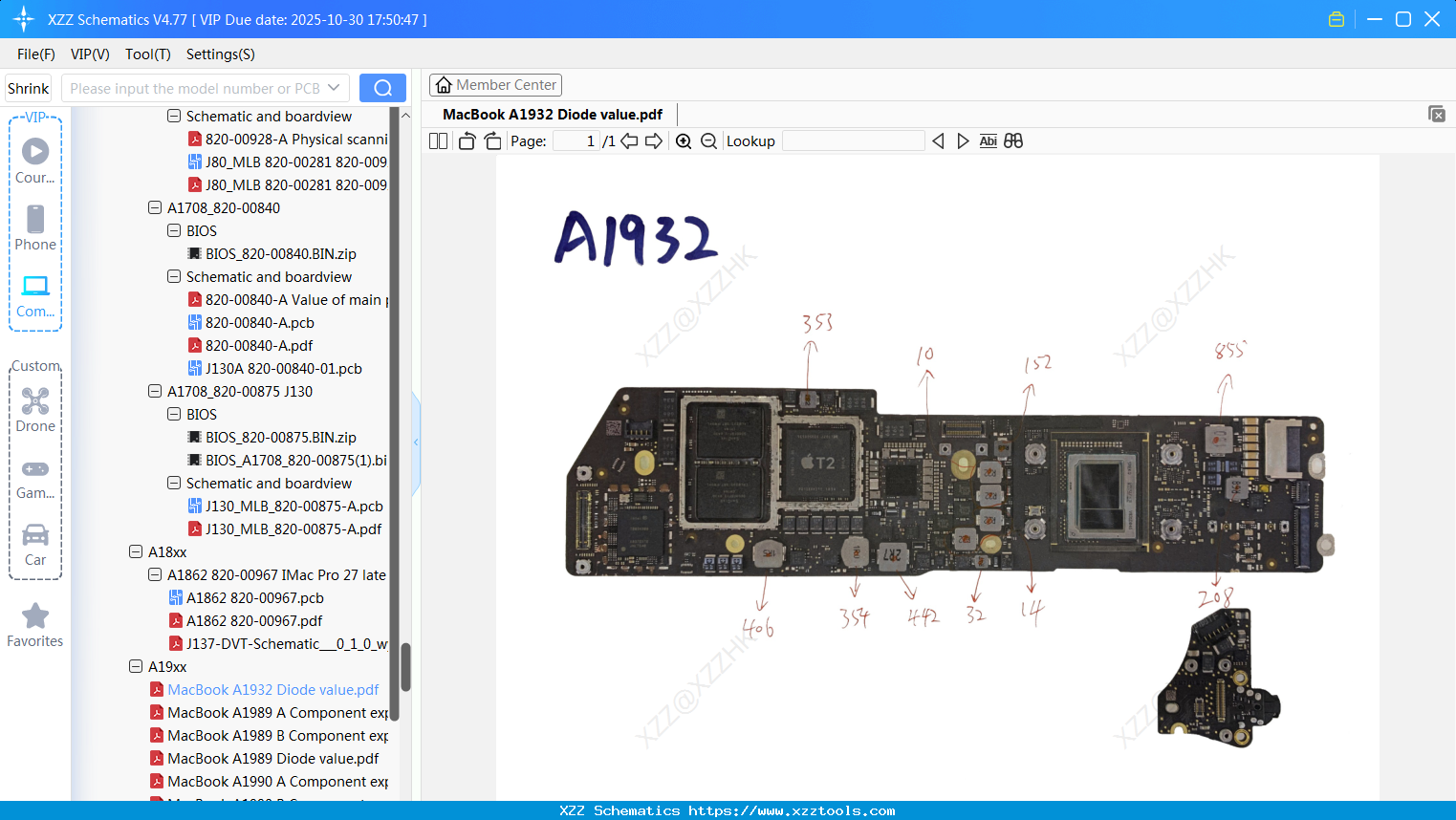Open J130_MLB_820-00875-A.pdf
The width and height of the screenshot is (1456, 820).
(x=285, y=529)
